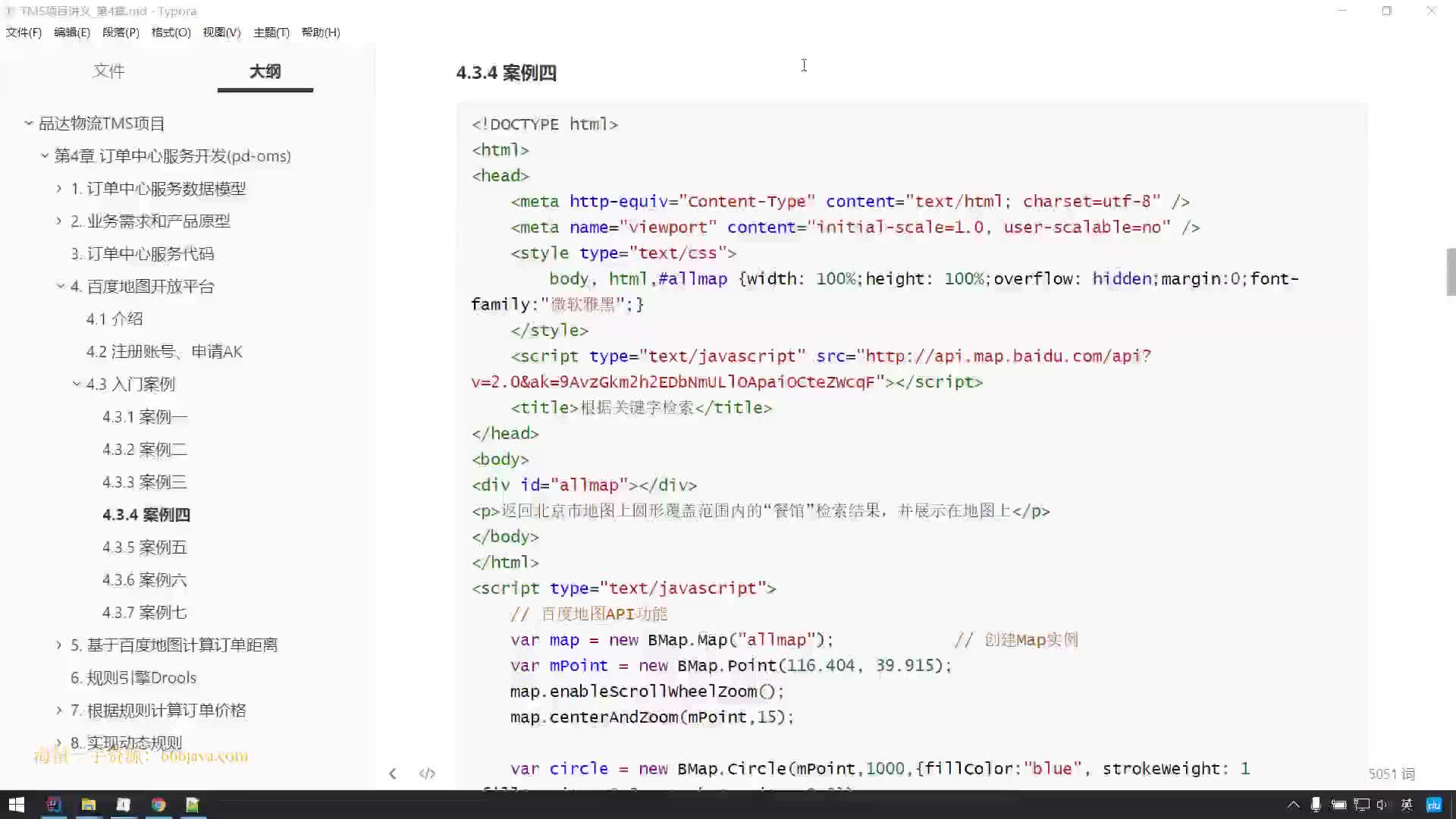Open network status tray icon

pos(1362,805)
